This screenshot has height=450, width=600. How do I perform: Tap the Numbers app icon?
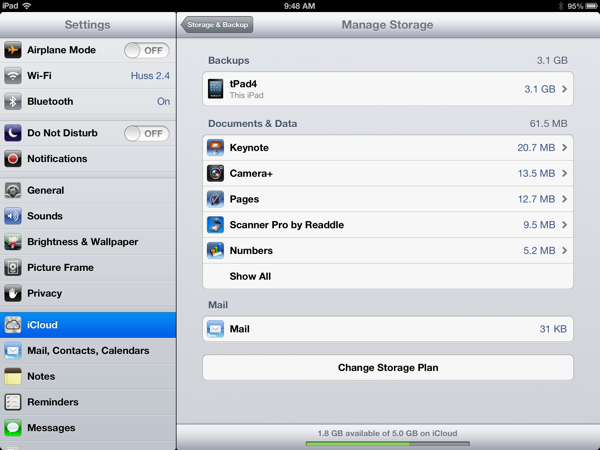pyautogui.click(x=215, y=251)
